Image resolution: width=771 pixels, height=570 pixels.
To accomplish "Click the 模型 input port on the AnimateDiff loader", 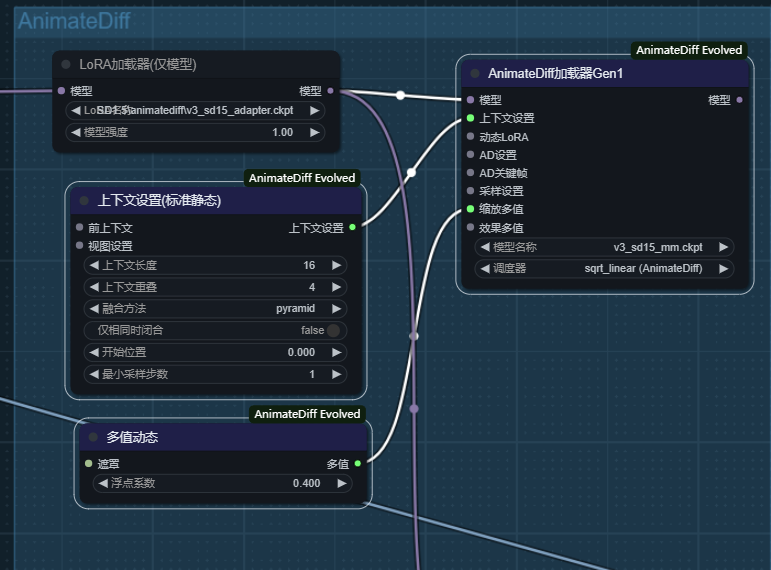I will 470,100.
